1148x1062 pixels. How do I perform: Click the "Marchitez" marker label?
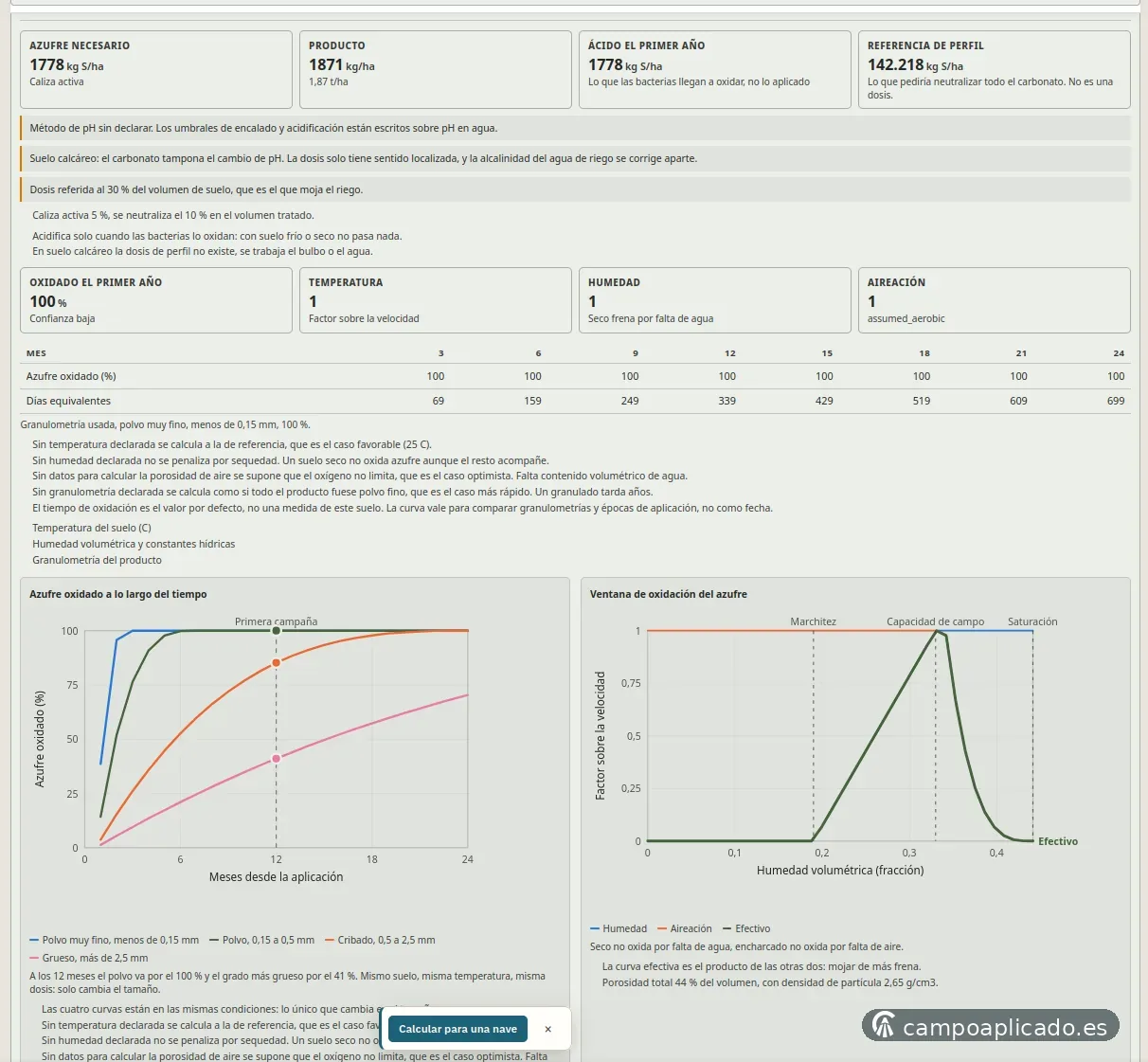click(x=814, y=621)
